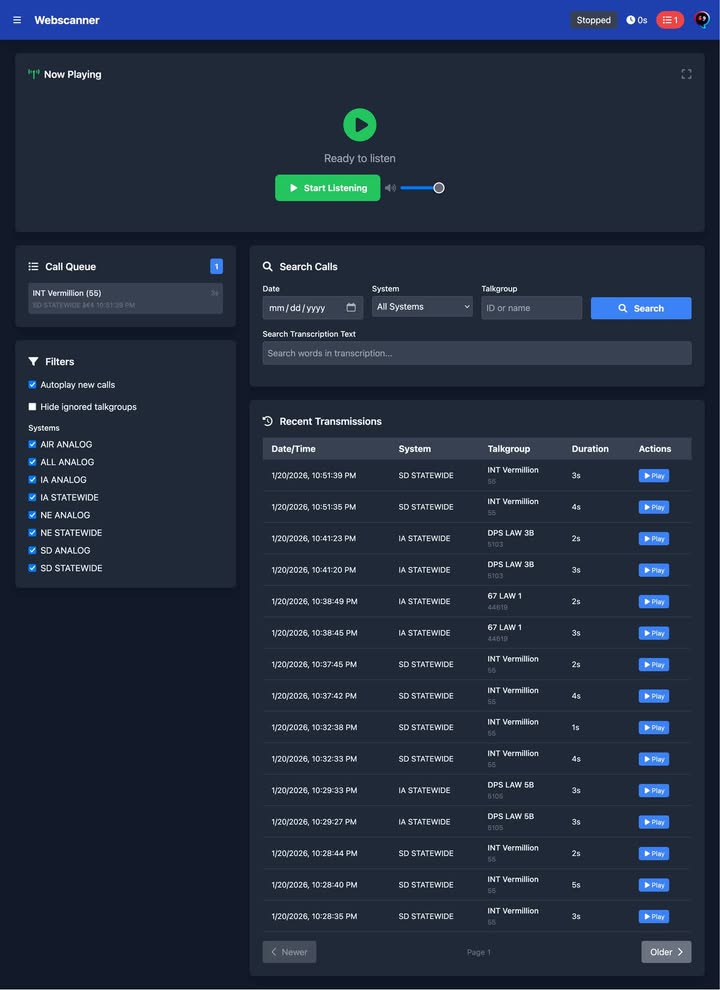The image size is (720, 990).
Task: Play the 10:51:35 PM transmission
Action: coord(654,507)
